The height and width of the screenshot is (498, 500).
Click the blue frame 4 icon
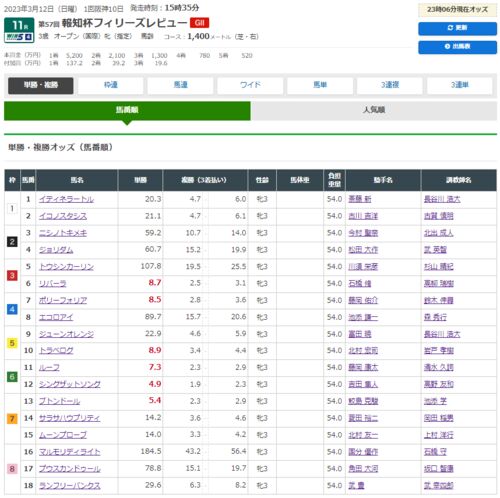pyautogui.click(x=12, y=309)
